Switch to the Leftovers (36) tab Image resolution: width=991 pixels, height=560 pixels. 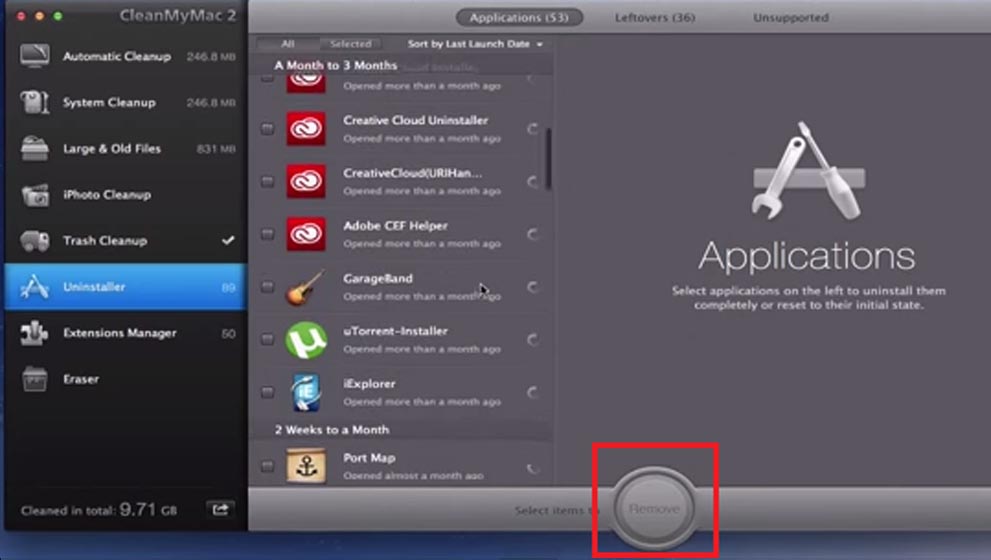[655, 18]
